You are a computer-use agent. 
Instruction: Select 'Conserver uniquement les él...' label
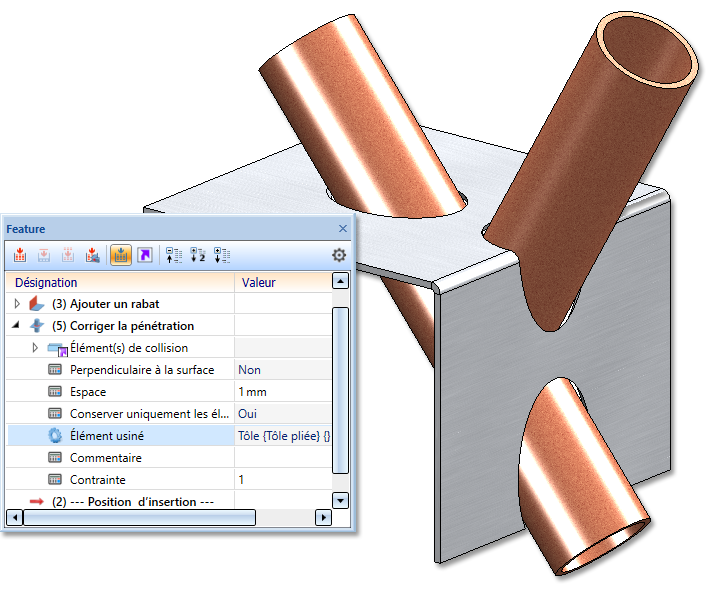tap(149, 413)
